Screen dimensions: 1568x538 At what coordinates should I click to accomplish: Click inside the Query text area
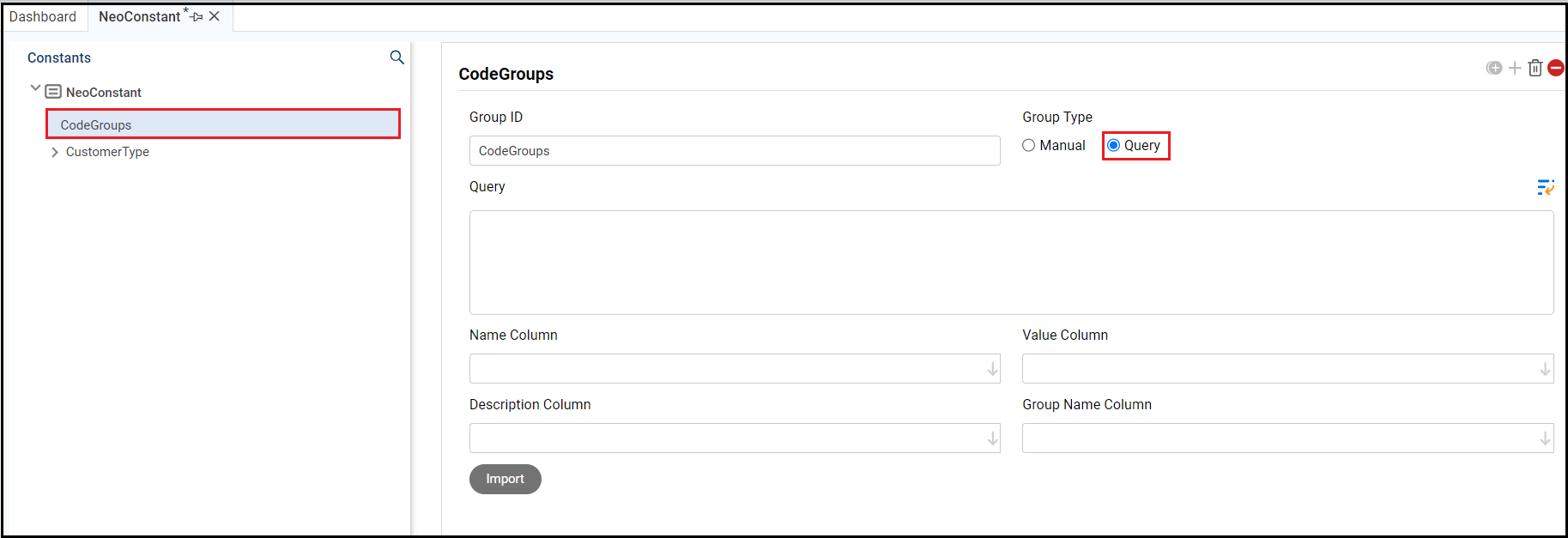[x=1011, y=263]
